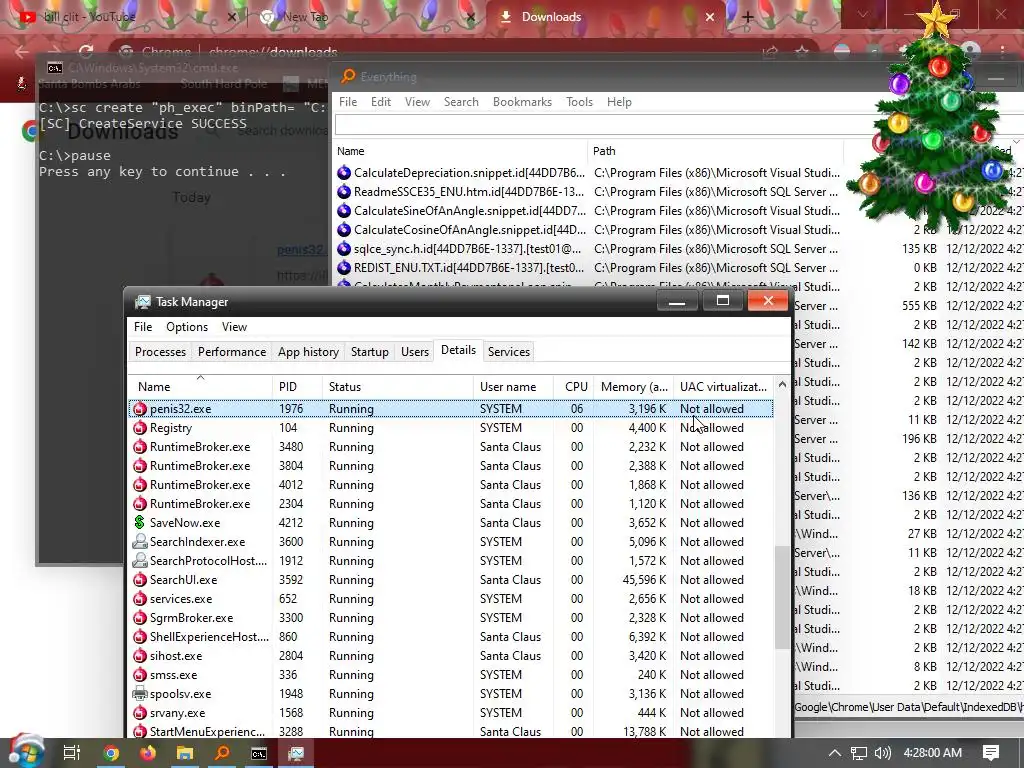The image size is (1024, 768).
Task: Click the Task Manager taskbar icon
Action: [296, 753]
